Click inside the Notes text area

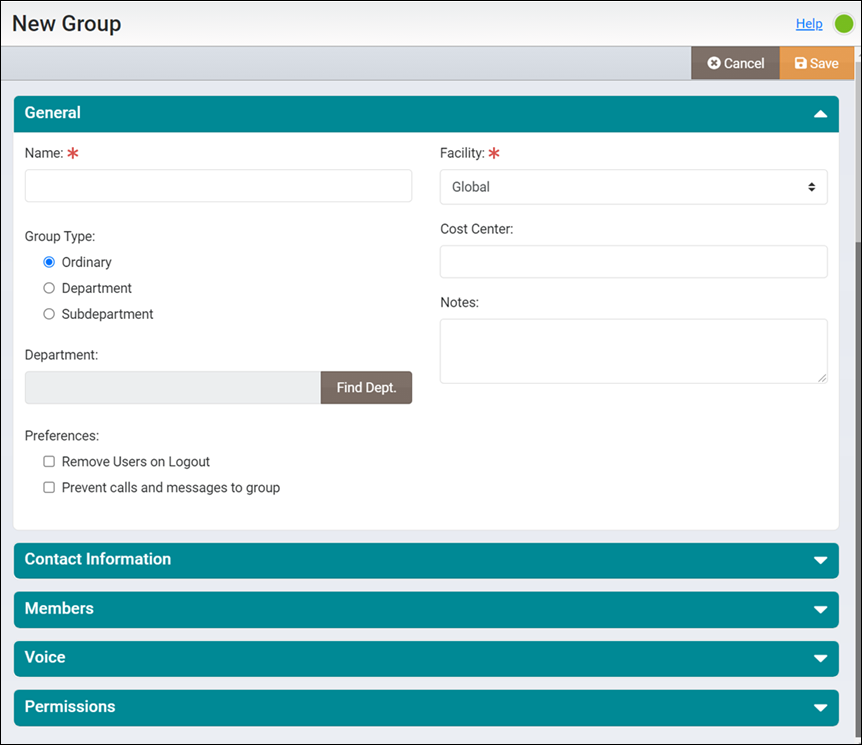(x=633, y=350)
